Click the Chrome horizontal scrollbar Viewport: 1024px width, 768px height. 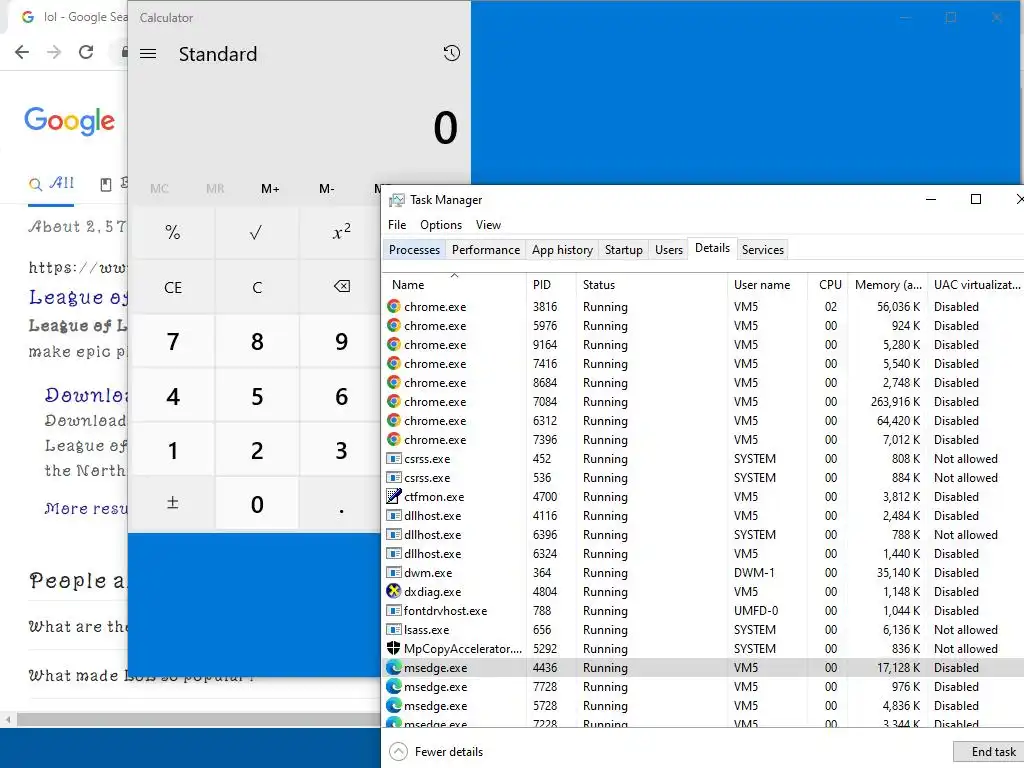[199, 720]
